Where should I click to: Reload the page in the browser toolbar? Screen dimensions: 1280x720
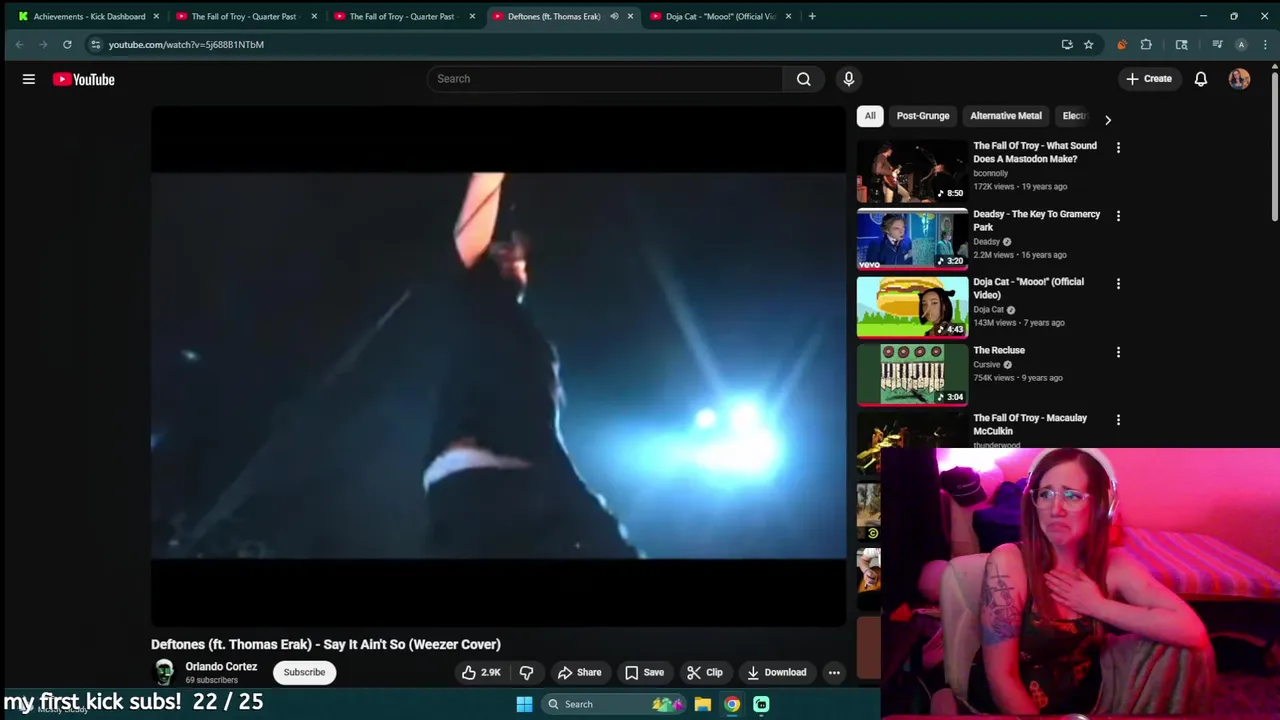pyautogui.click(x=67, y=44)
